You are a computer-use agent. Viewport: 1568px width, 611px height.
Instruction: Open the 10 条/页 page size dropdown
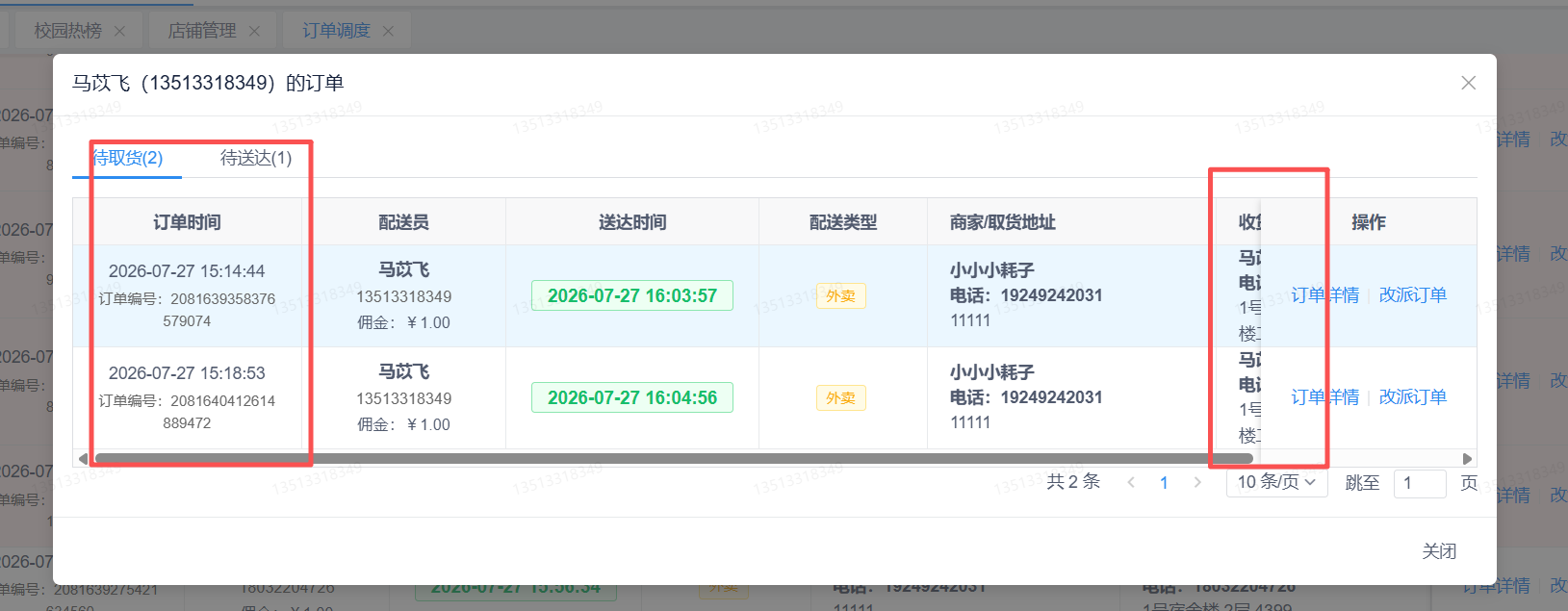[1276, 482]
